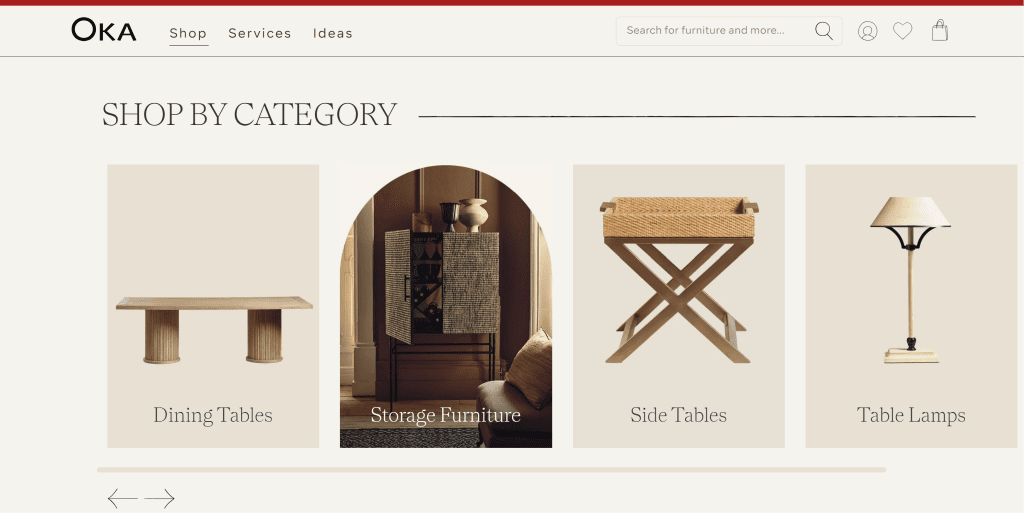Click the storage cabinet photo
This screenshot has height=513, width=1024.
tap(445, 306)
